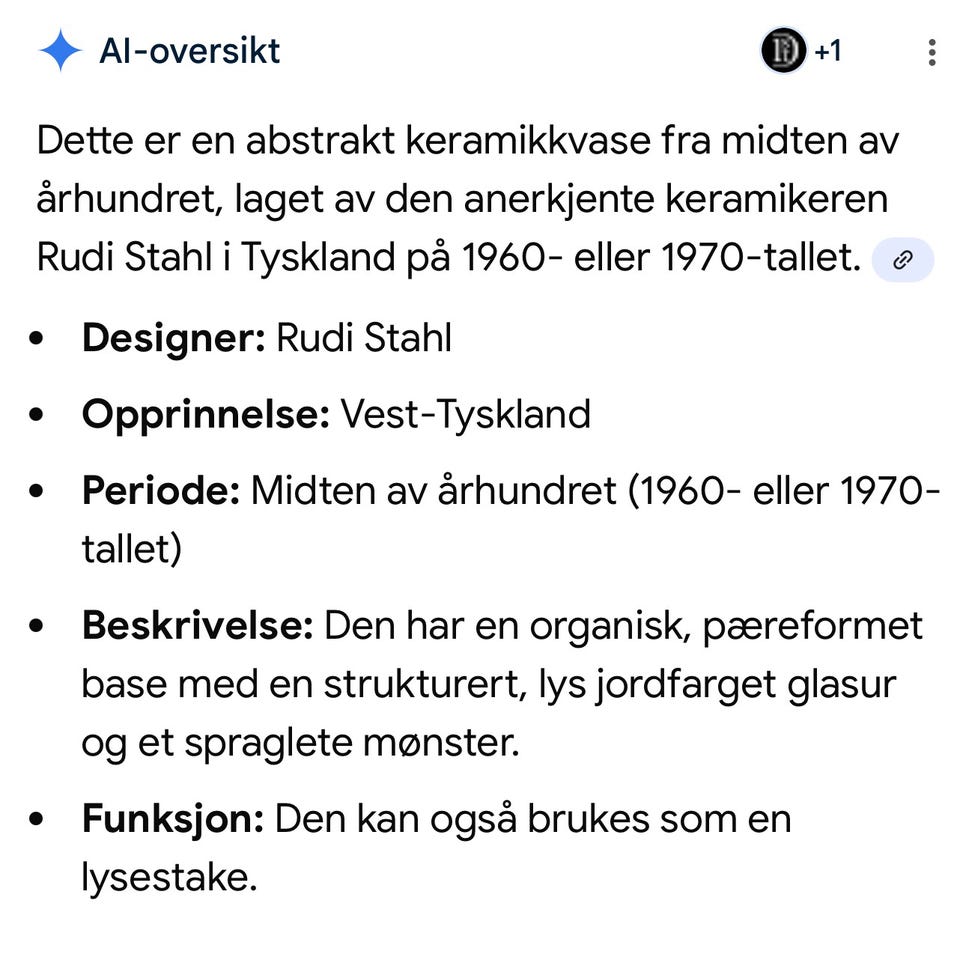Click the bold Periode: label
Viewport: 960px width, 963px height.
160,490
